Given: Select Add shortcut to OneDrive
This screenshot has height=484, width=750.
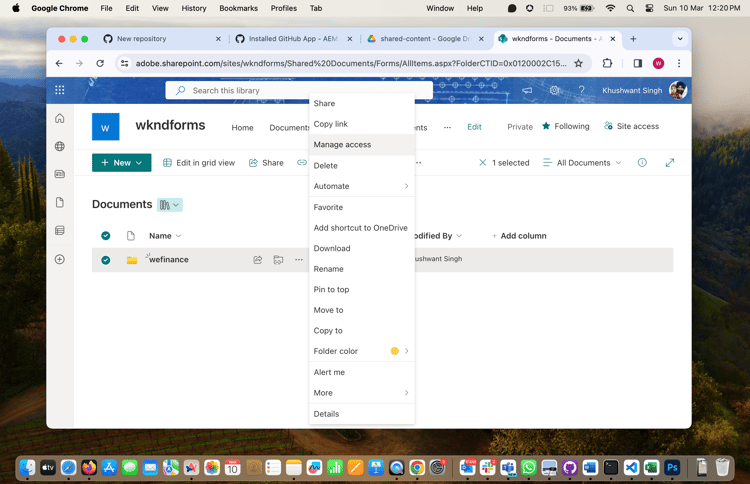Looking at the screenshot, I should [x=362, y=228].
